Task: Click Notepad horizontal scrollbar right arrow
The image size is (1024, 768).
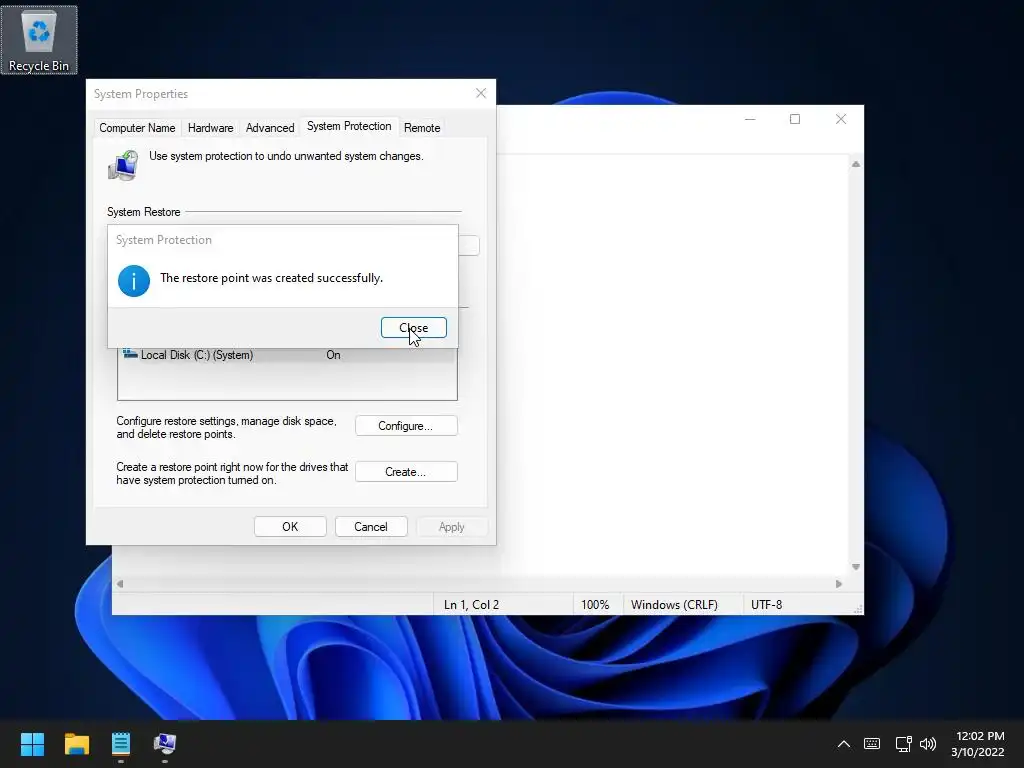Action: click(x=839, y=584)
